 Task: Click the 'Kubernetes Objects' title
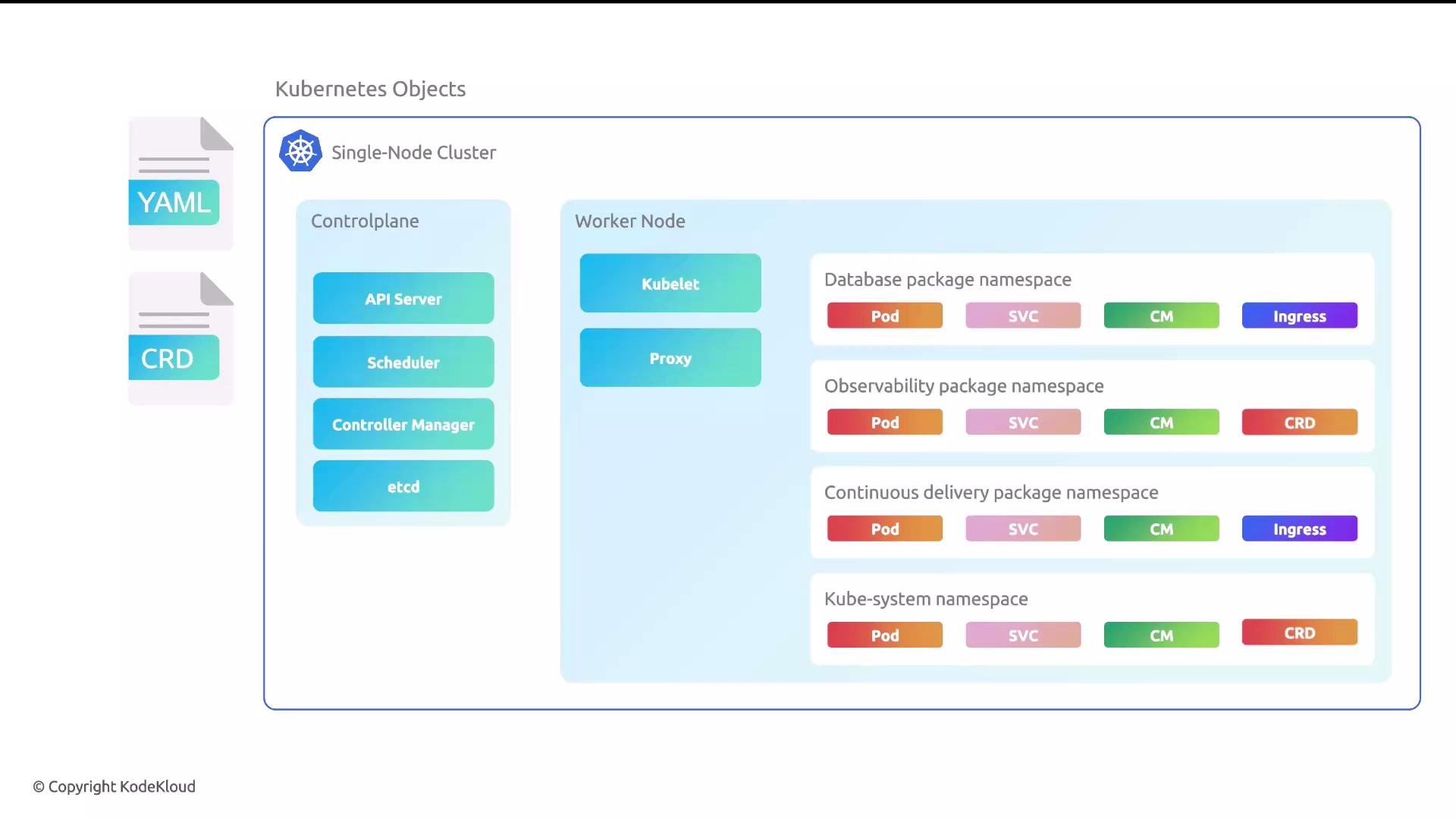(x=370, y=89)
